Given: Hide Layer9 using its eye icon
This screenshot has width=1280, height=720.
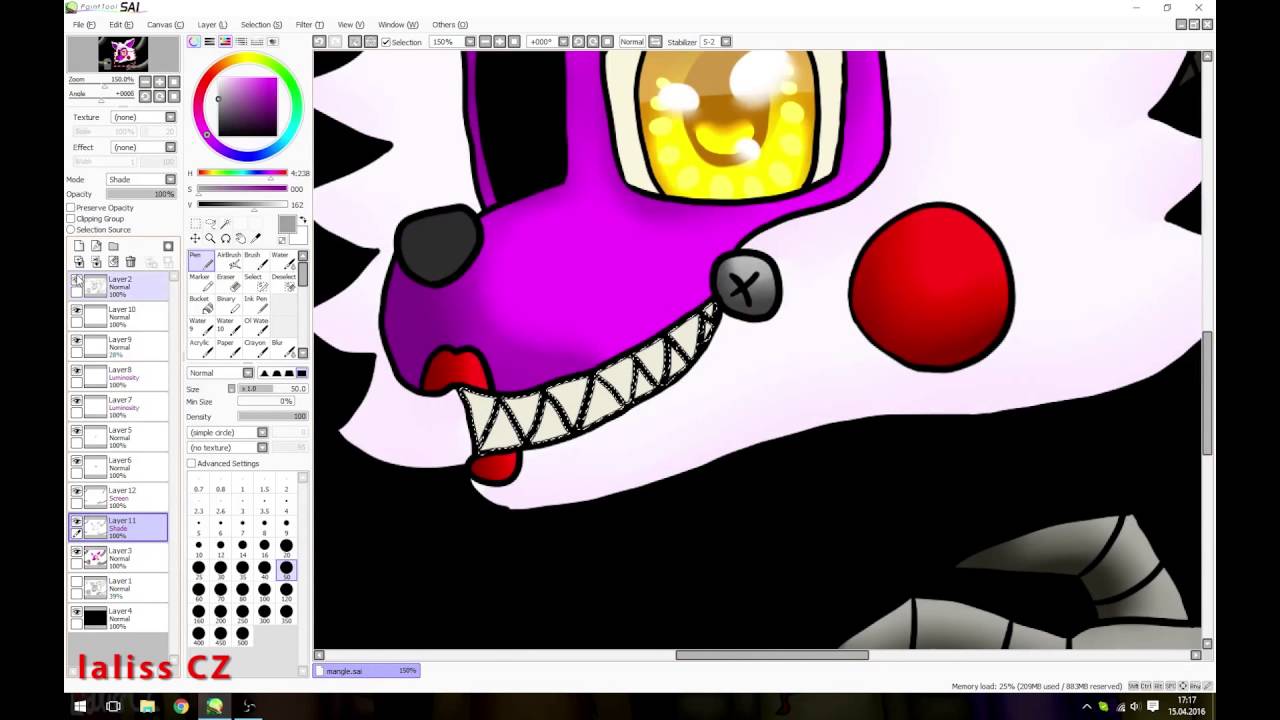Looking at the screenshot, I should (77, 341).
